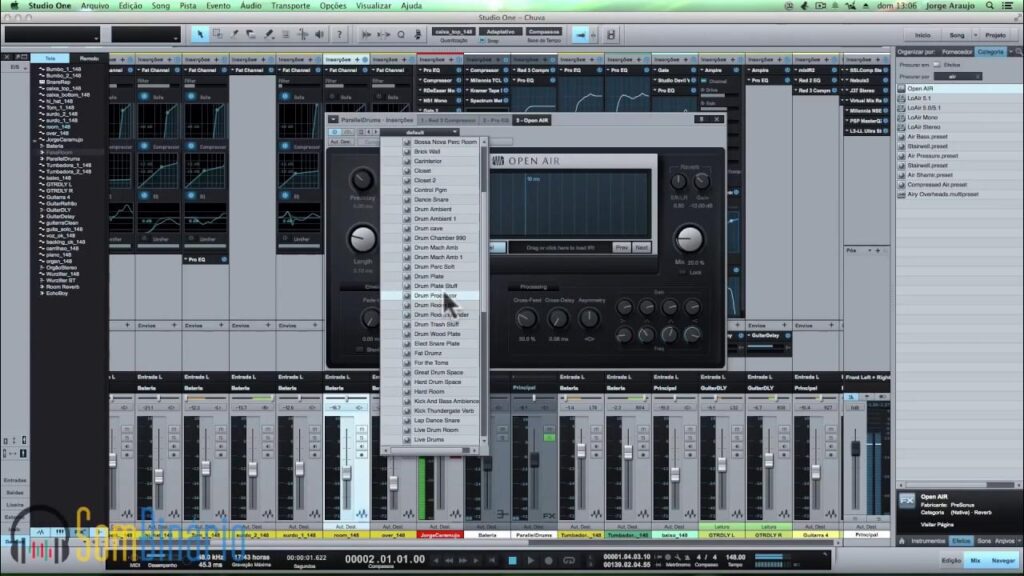1024x576 pixels.
Task: Open the notification center list icon
Action: (1008, 5)
